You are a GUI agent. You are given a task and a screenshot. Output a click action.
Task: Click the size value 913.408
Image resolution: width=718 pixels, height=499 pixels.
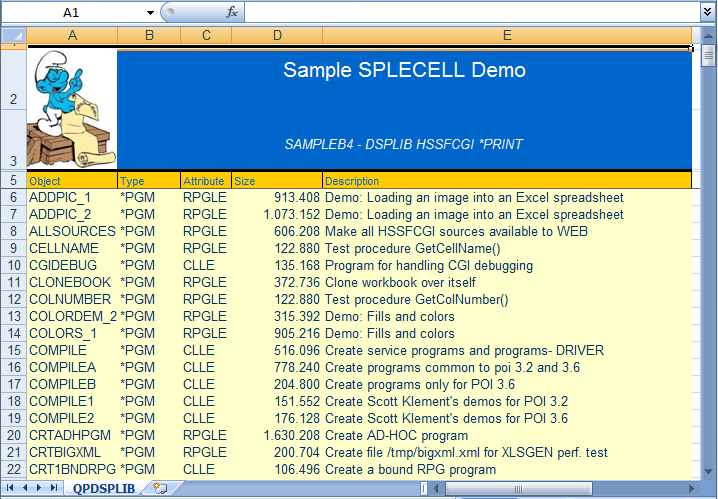(x=297, y=197)
